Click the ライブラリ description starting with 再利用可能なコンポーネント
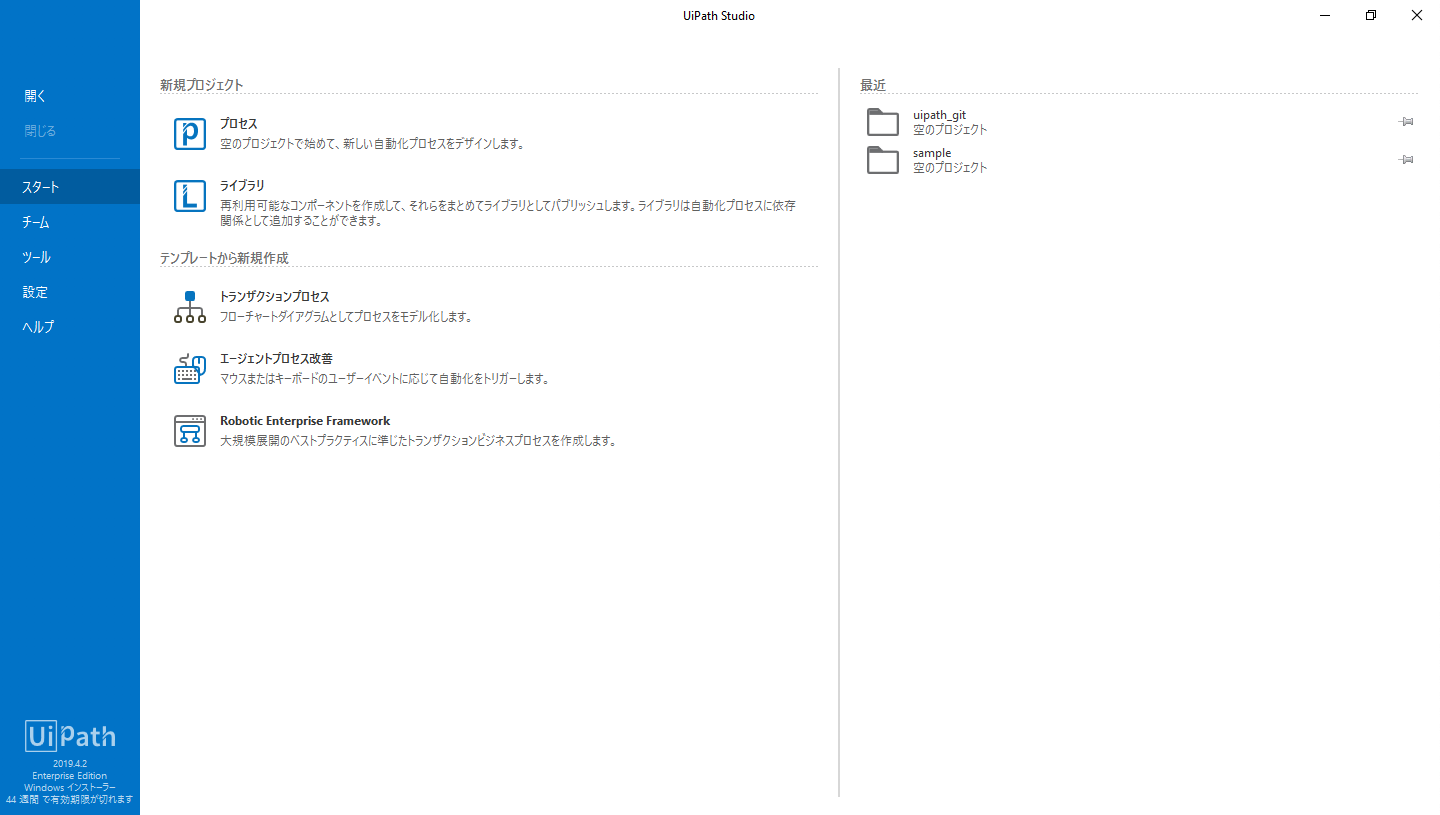The height and width of the screenshot is (815, 1440). (x=508, y=214)
